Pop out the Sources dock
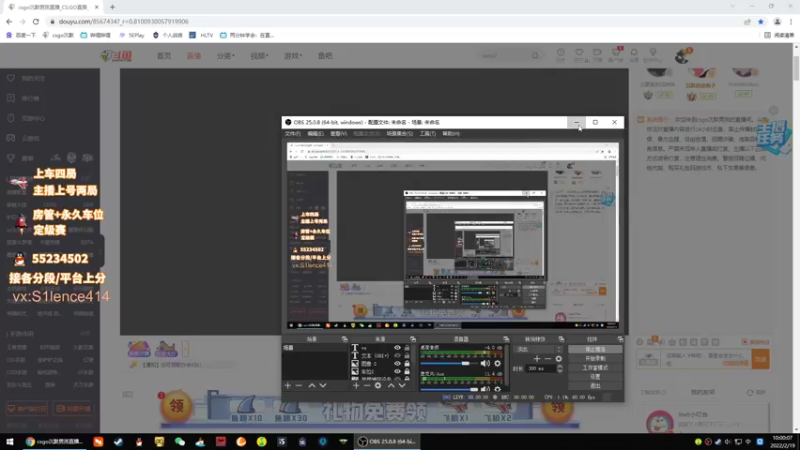The image size is (800, 450). point(413,339)
